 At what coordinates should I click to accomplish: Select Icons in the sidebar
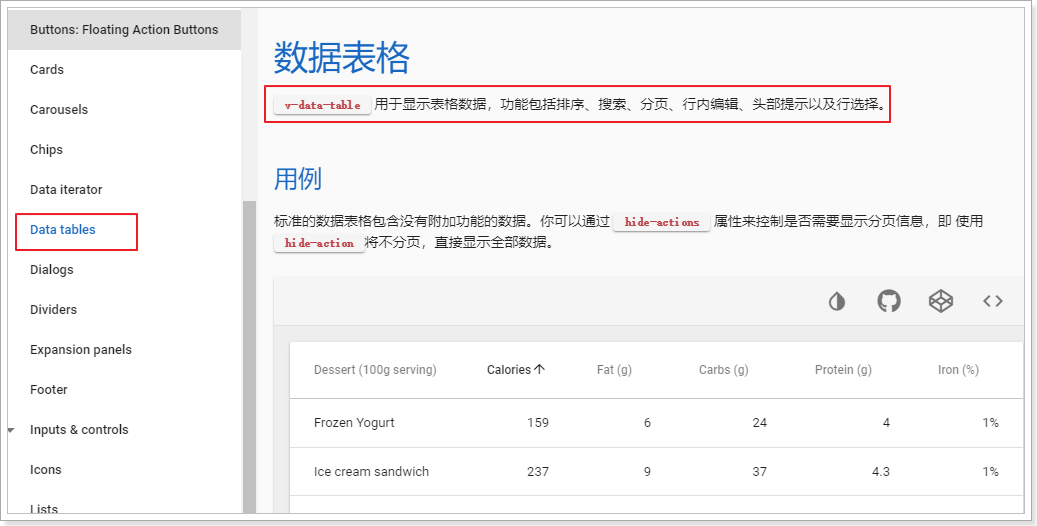[x=46, y=470]
